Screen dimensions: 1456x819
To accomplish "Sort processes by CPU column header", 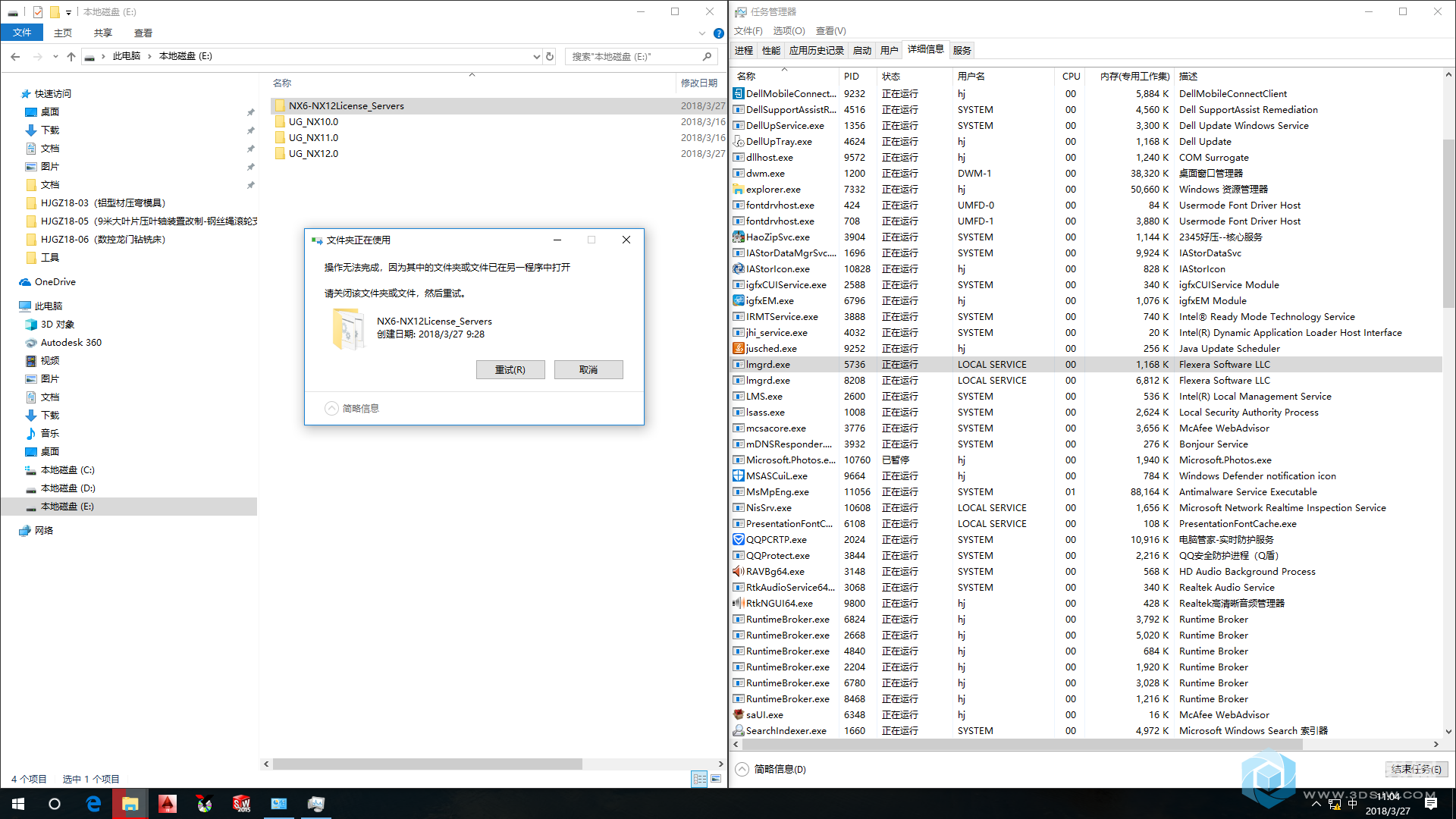I will [1071, 76].
